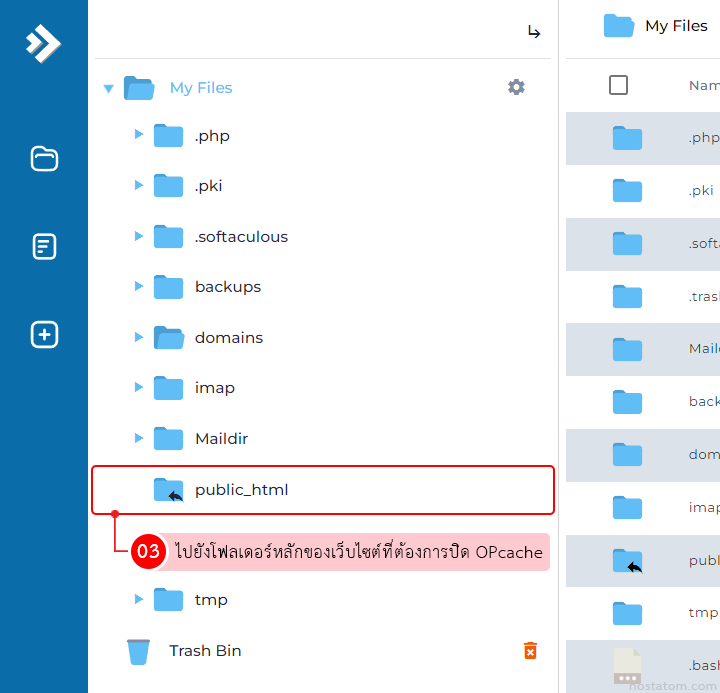The image size is (720, 693).
Task: Click the add new plus sidebar icon
Action: point(44,335)
